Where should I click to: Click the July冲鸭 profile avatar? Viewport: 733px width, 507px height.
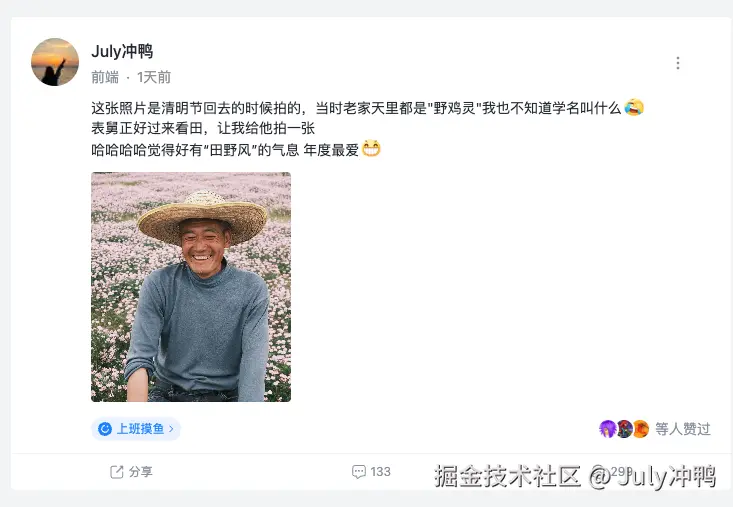pos(55,62)
